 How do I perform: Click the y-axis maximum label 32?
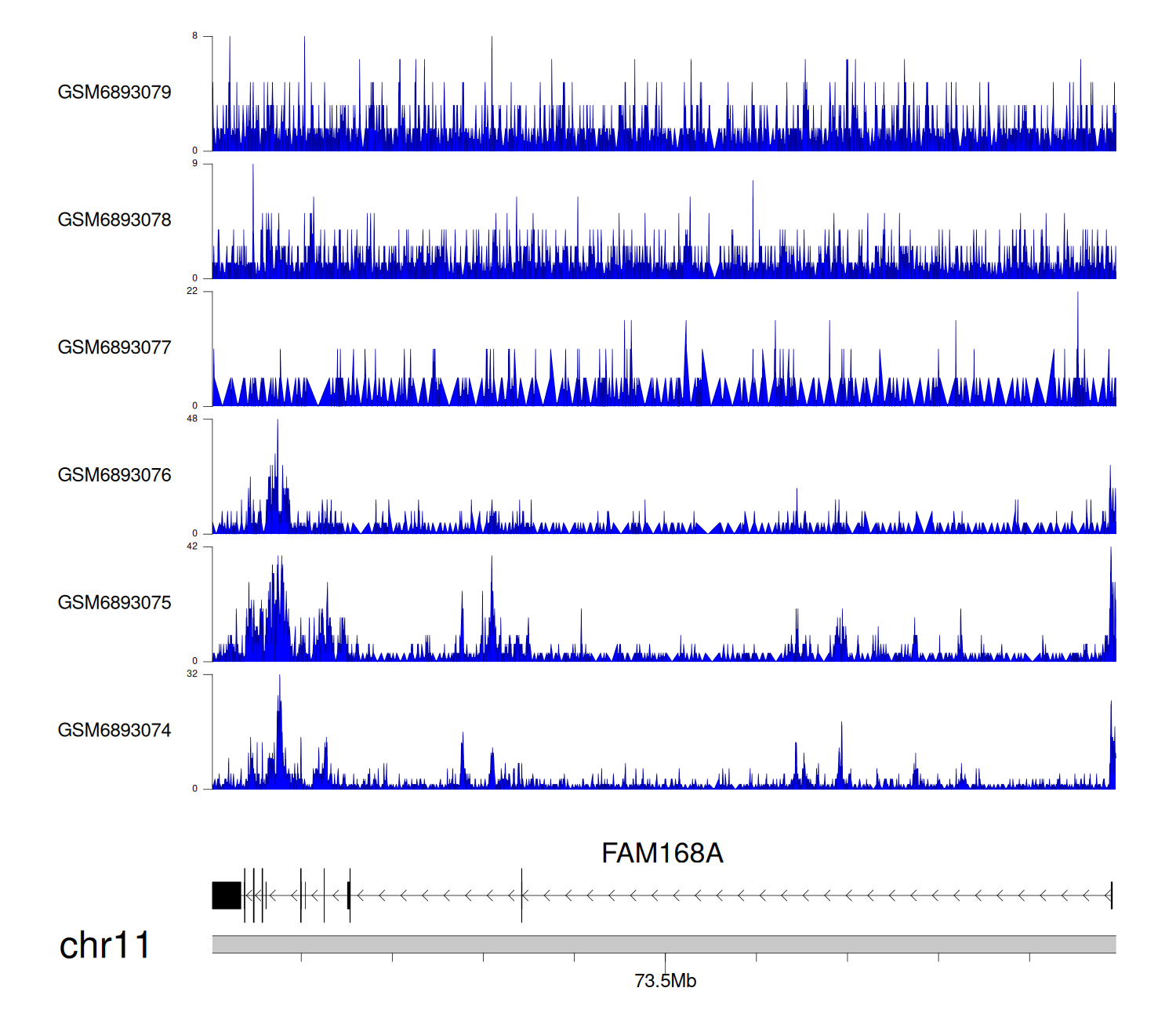coord(192,674)
